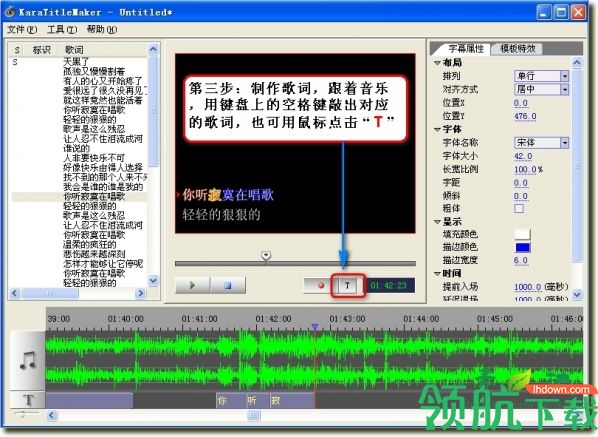Image resolution: width=598 pixels, height=437 pixels.
Task: Click the lyric list scroll up arrow
Action: tap(153, 49)
